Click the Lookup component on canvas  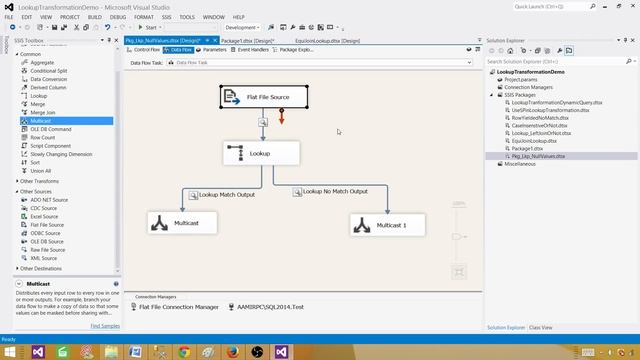261,153
